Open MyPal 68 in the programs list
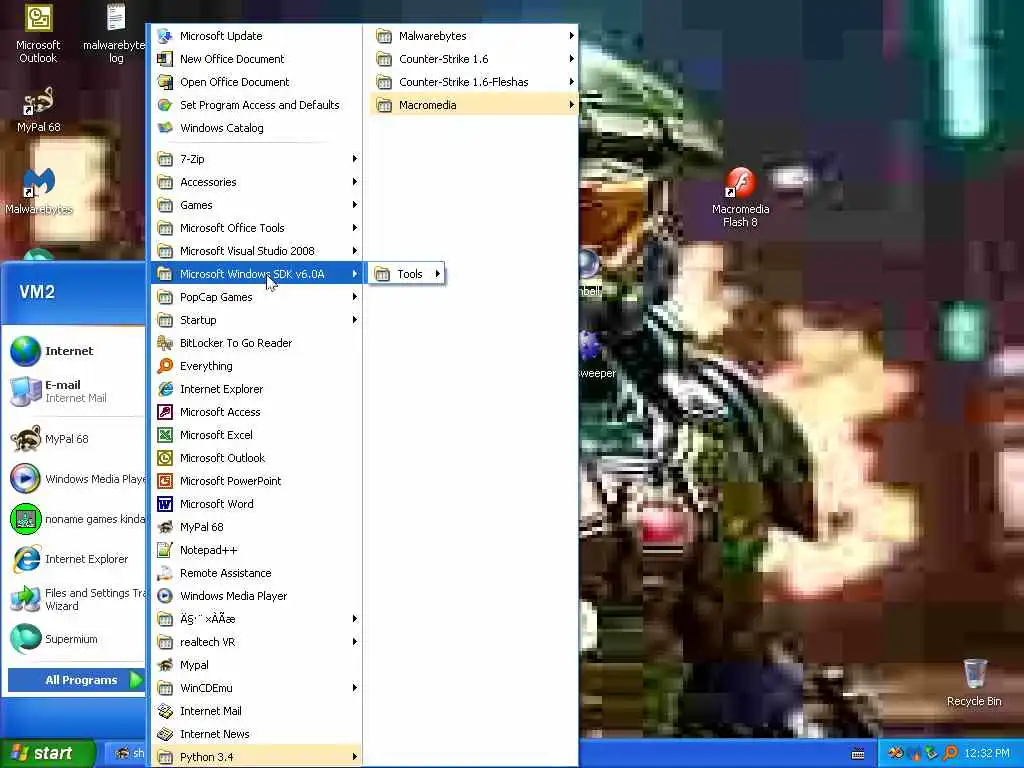This screenshot has height=768, width=1024. (257, 526)
